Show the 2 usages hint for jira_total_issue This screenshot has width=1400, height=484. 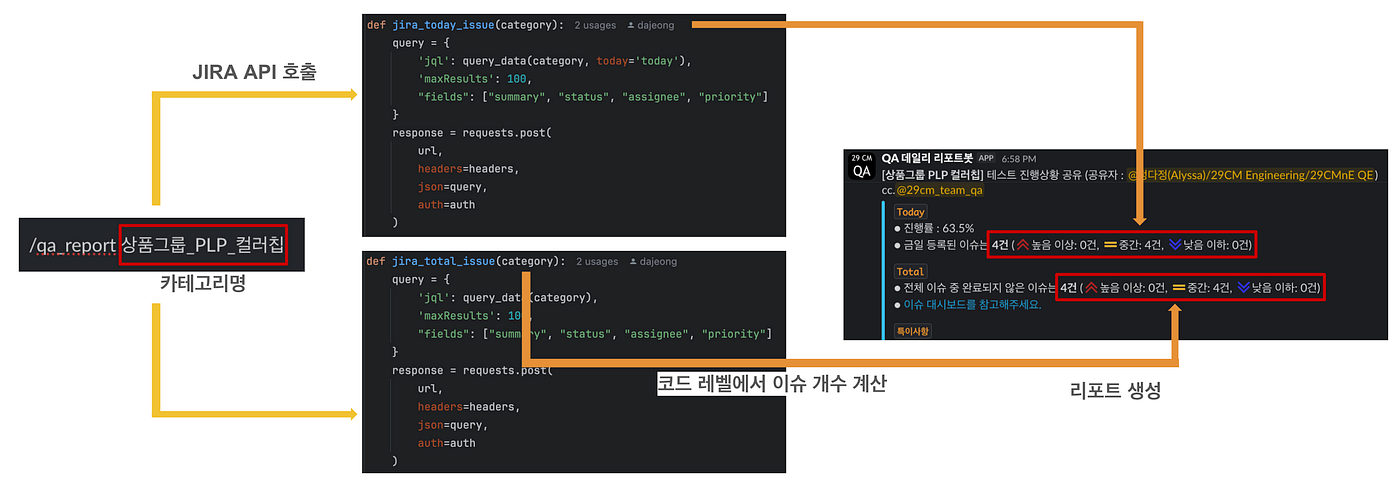click(x=597, y=262)
